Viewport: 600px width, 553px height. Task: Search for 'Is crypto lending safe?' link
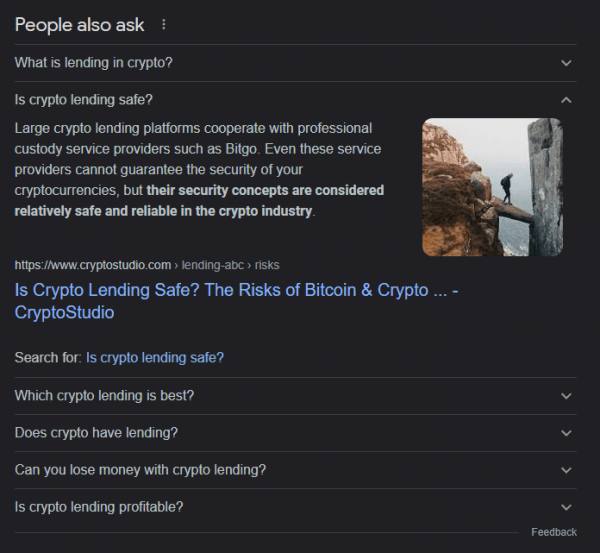[x=155, y=357]
